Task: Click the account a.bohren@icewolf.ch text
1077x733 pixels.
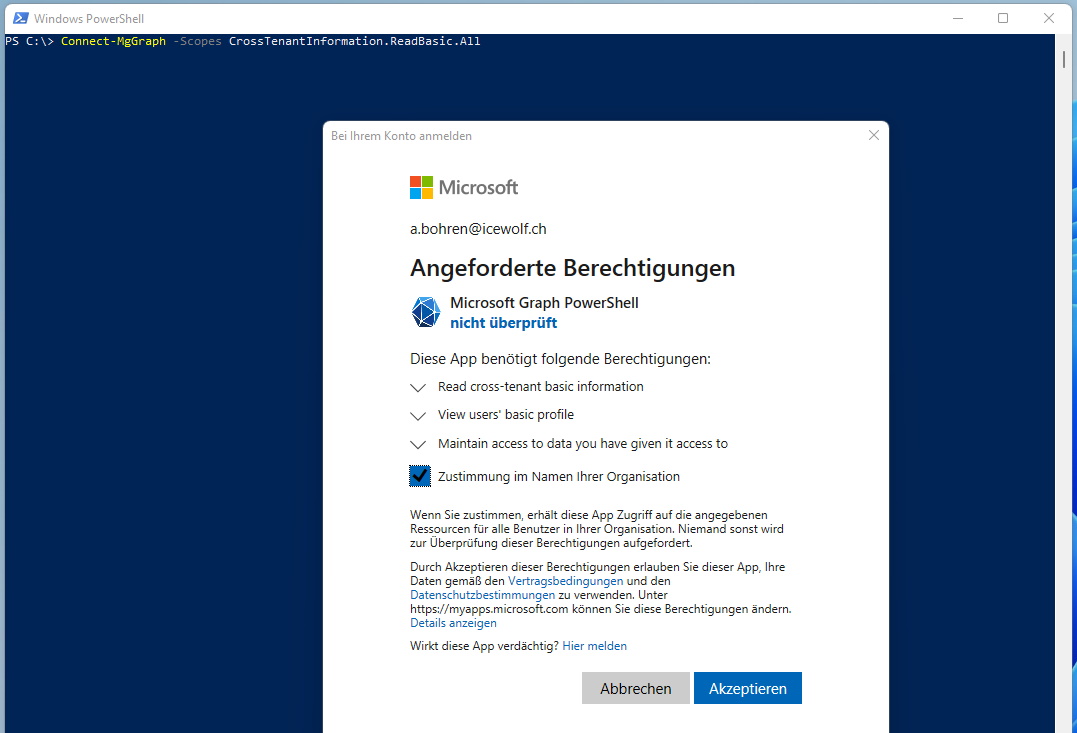Action: [478, 229]
